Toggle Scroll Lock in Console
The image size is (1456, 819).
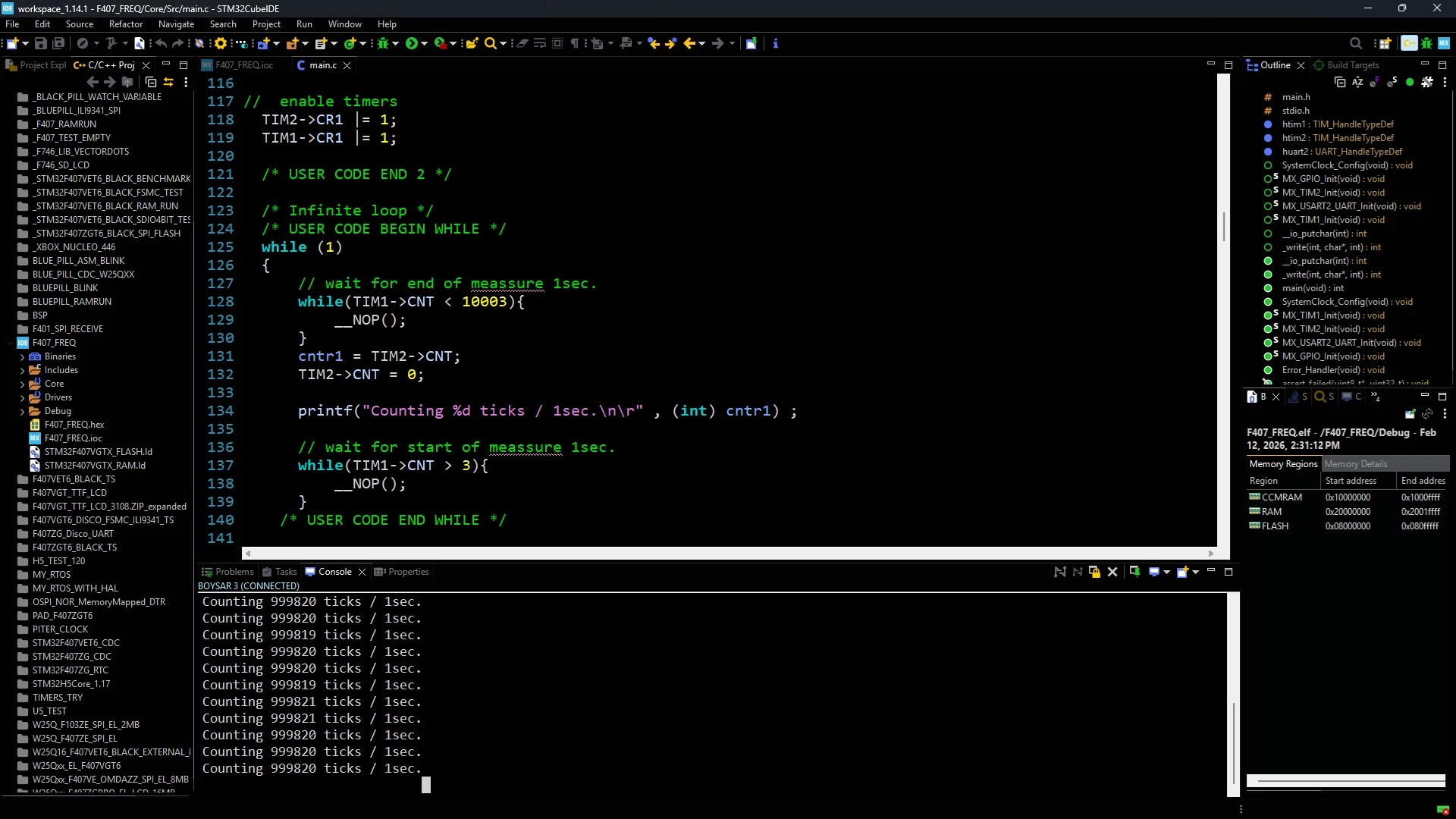pyautogui.click(x=1094, y=572)
